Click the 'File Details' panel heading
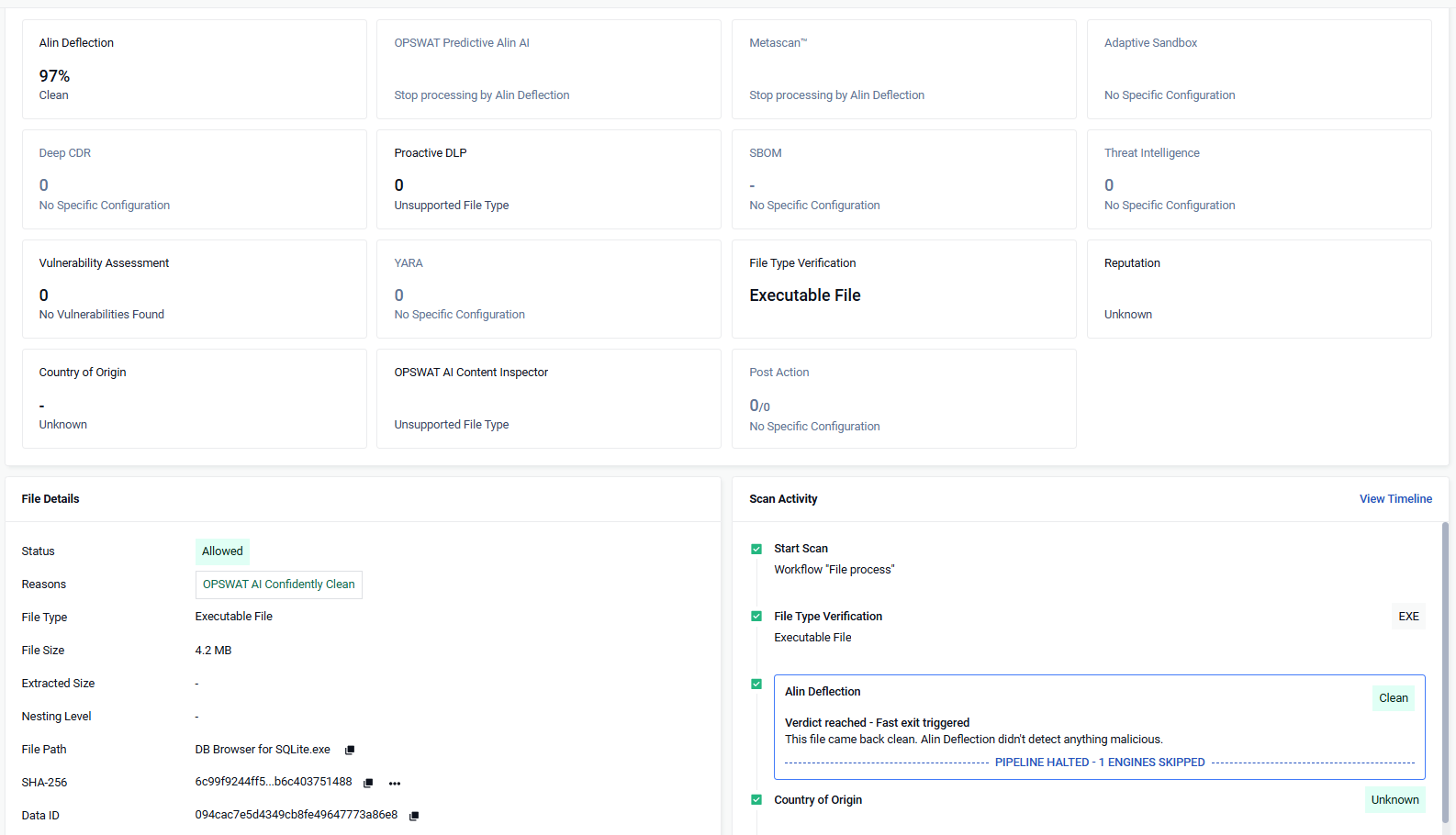Viewport: 1456px width, 835px height. [x=50, y=499]
